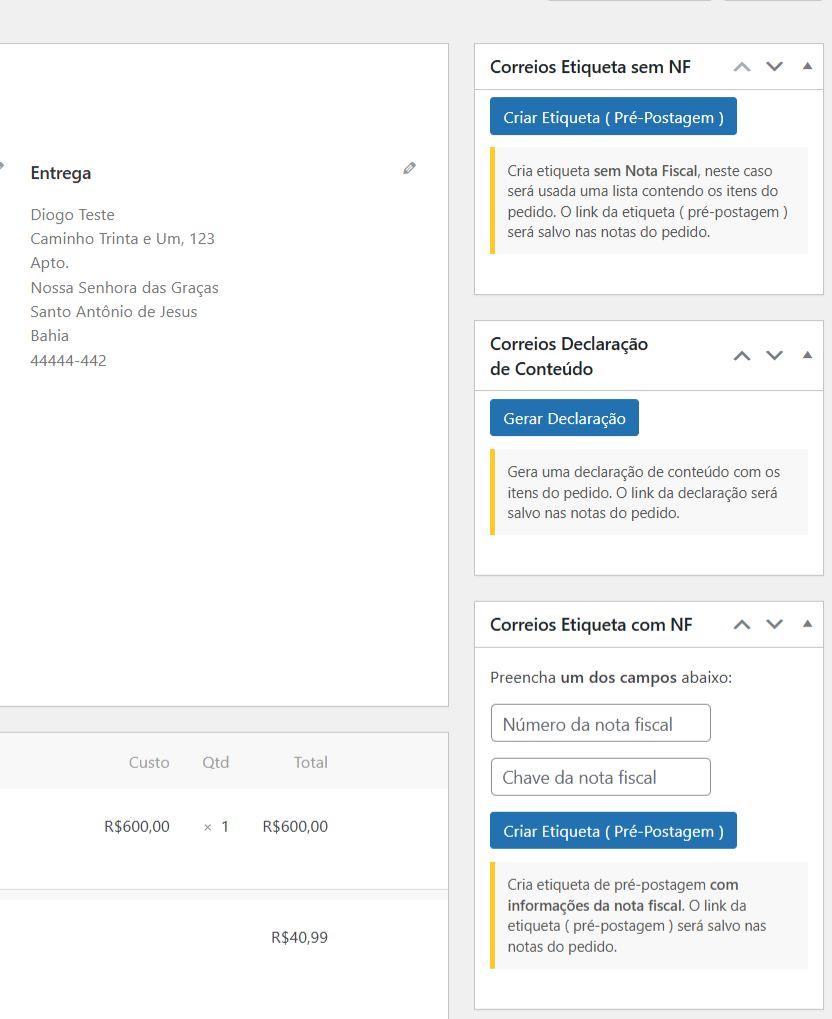Image resolution: width=832 pixels, height=1019 pixels.
Task: Click the Qtd column header
Action: 215,762
